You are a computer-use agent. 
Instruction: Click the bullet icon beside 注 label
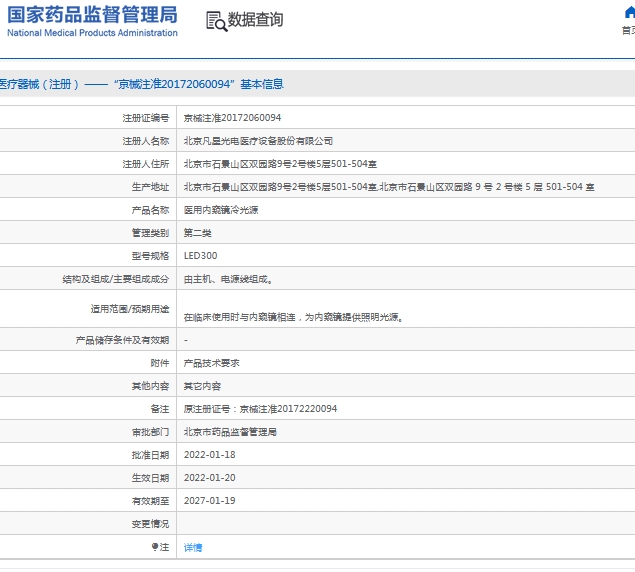pyautogui.click(x=155, y=547)
